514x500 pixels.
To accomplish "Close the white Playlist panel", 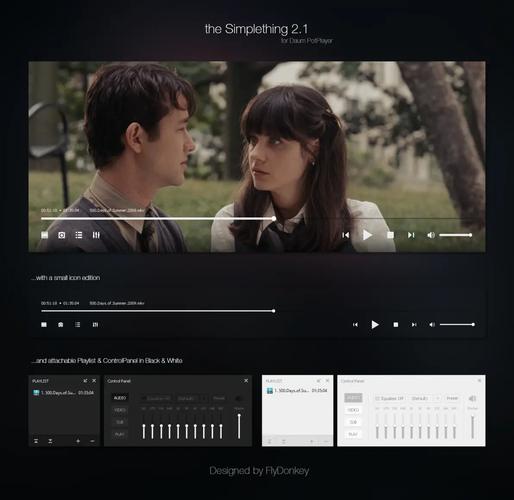I will pos(327,381).
